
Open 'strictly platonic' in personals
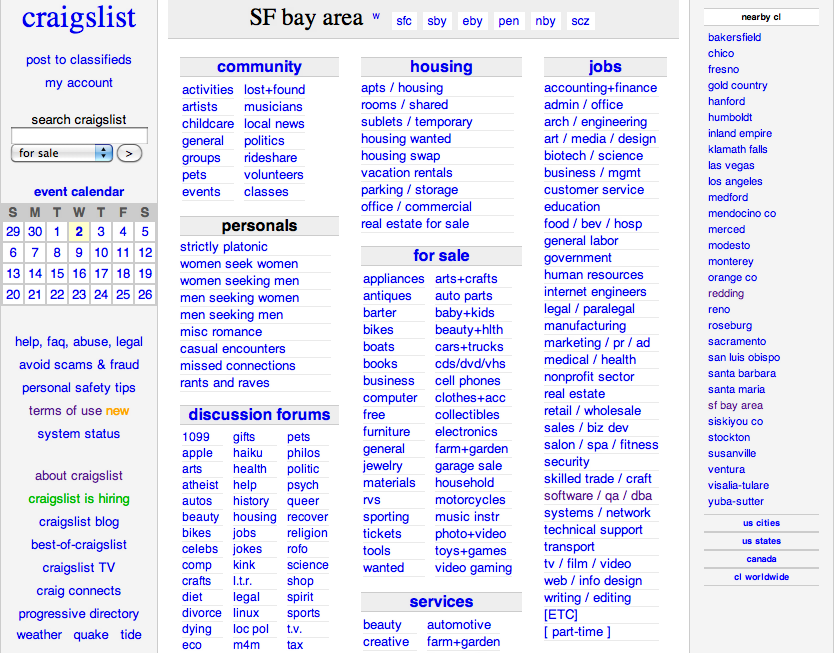pos(224,247)
